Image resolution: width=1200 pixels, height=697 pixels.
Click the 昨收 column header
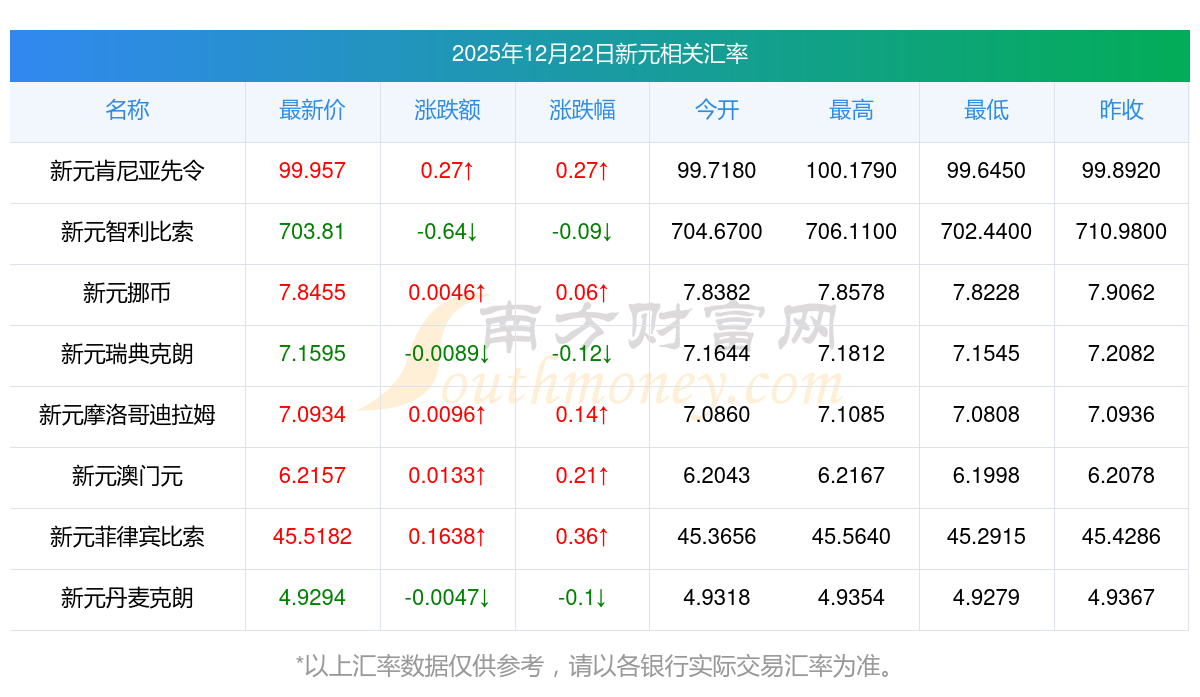coord(1121,110)
